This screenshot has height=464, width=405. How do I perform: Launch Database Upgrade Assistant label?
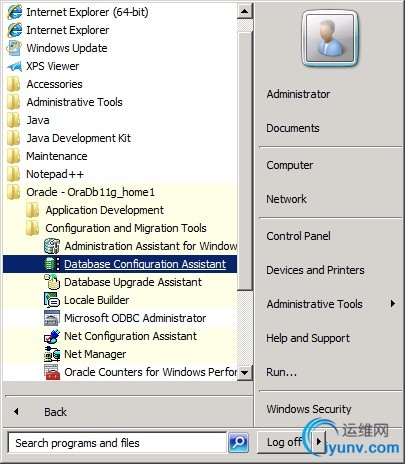tap(133, 282)
